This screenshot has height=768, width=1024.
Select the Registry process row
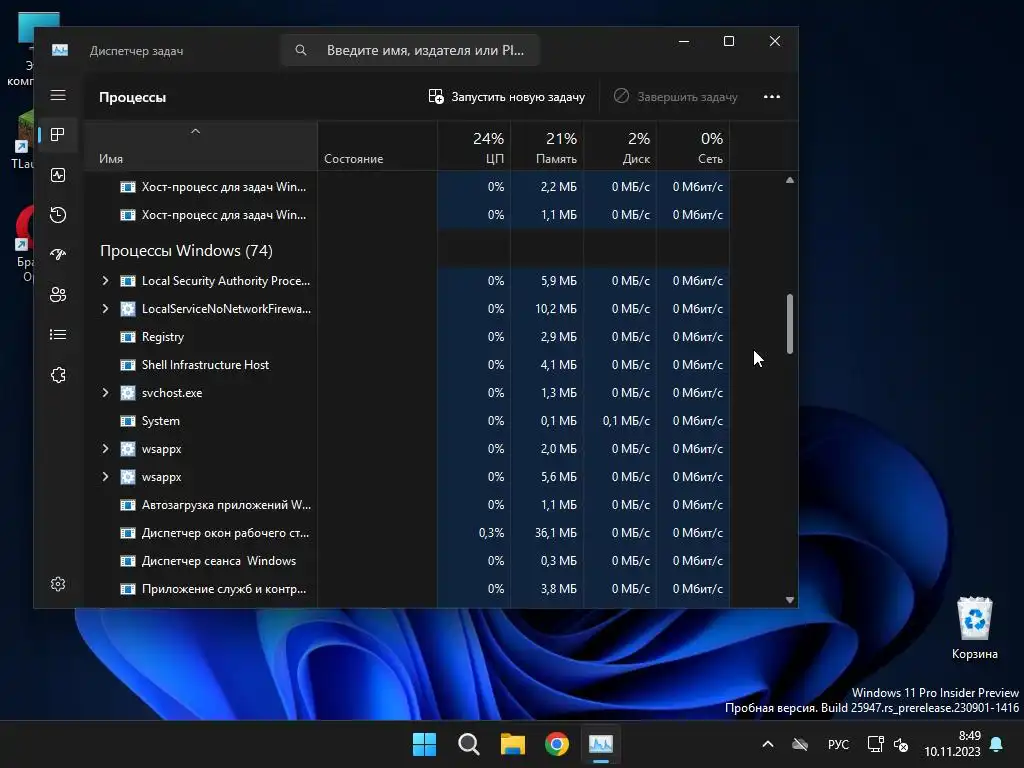(407, 337)
